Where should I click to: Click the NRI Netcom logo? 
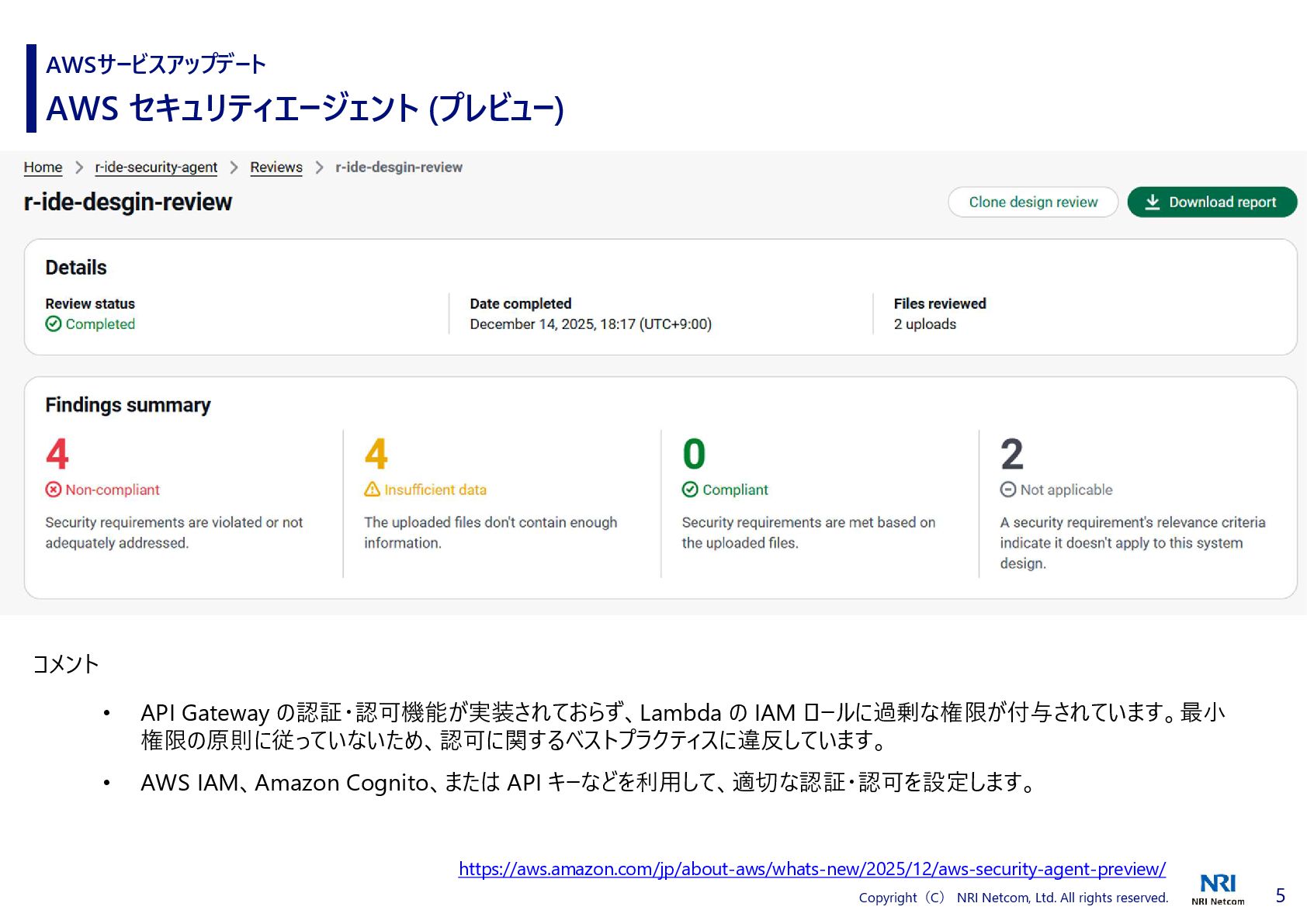(1218, 888)
